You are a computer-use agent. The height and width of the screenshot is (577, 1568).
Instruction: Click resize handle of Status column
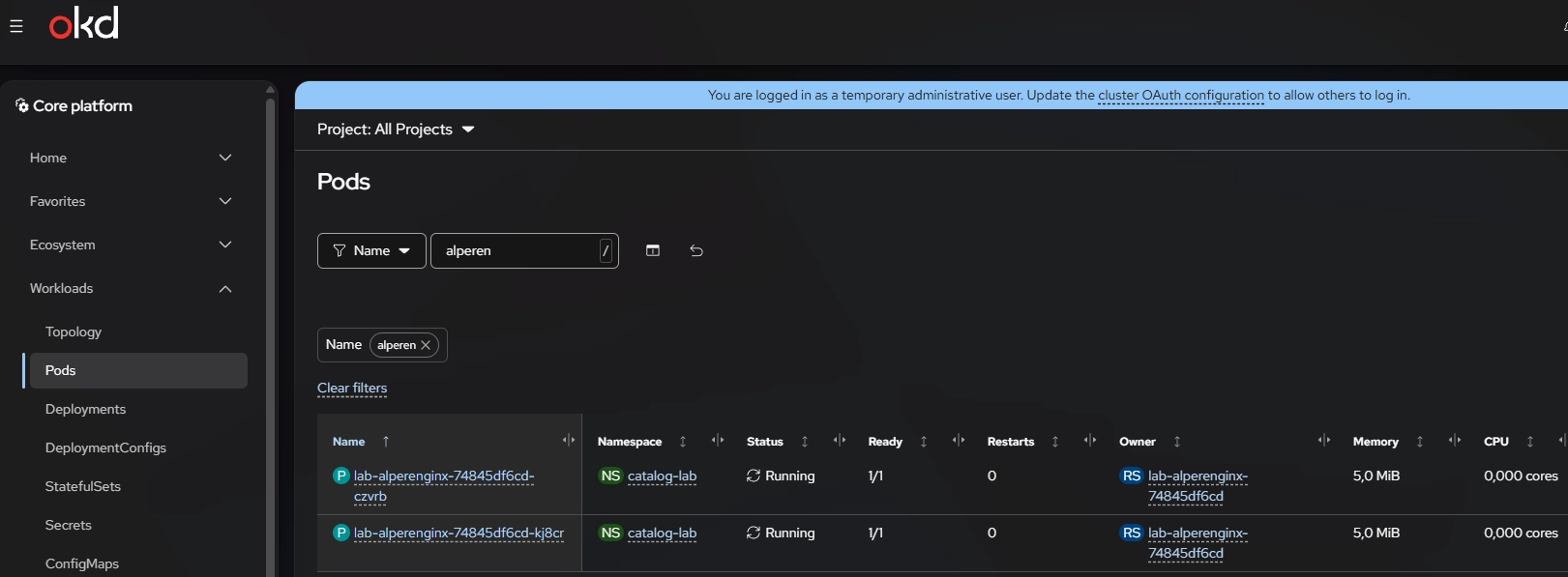(x=840, y=441)
